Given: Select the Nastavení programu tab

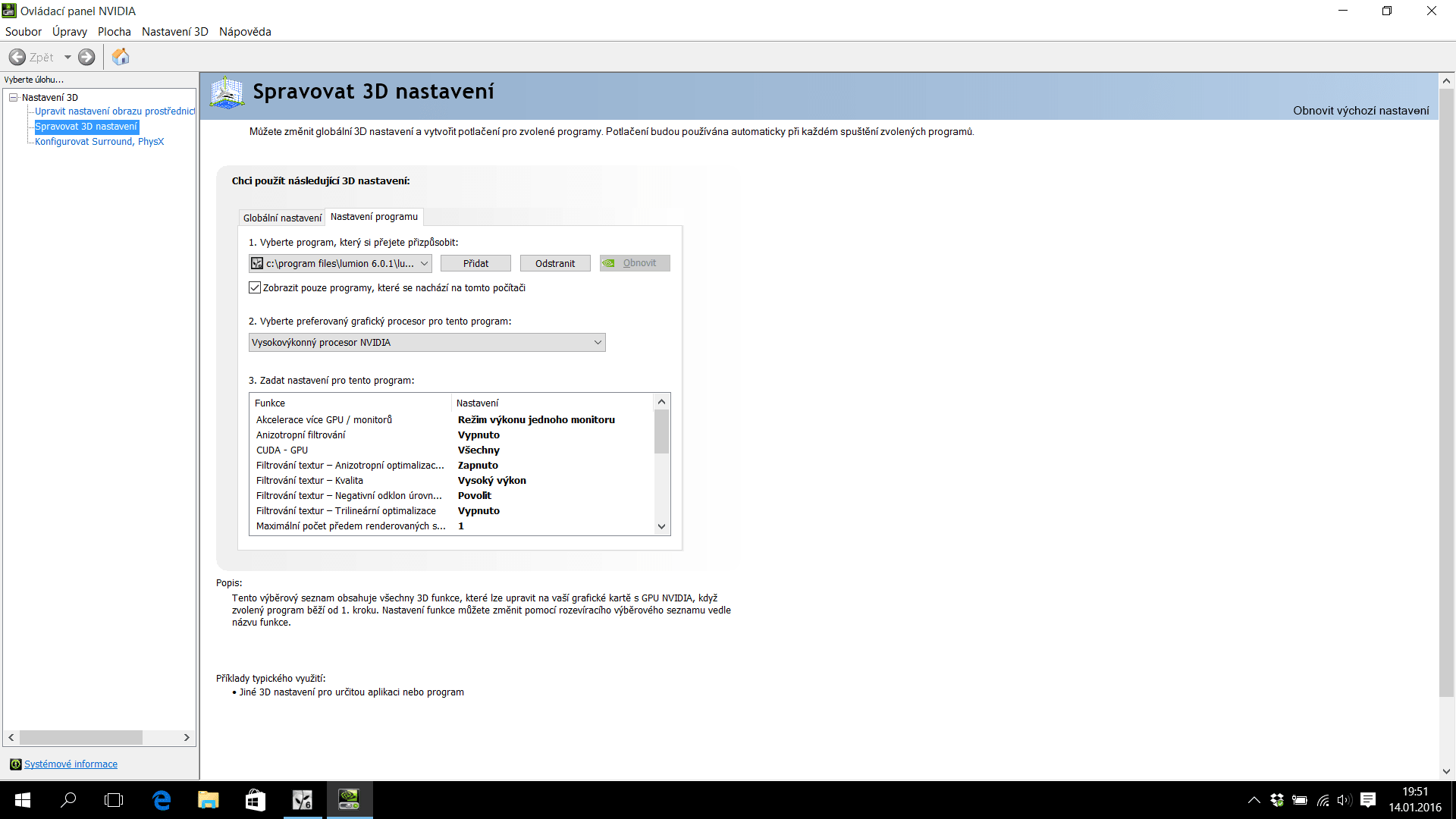Looking at the screenshot, I should coord(374,217).
